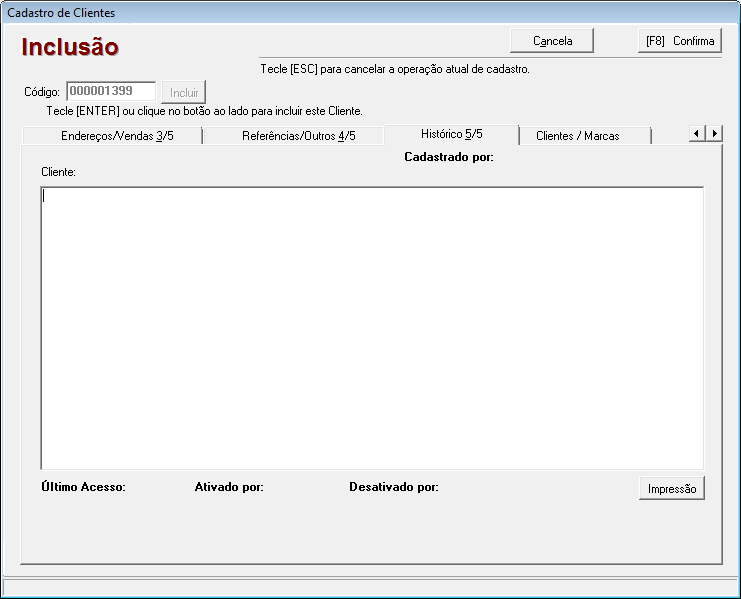Click the Ativado por label
This screenshot has height=599, width=741.
click(228, 488)
